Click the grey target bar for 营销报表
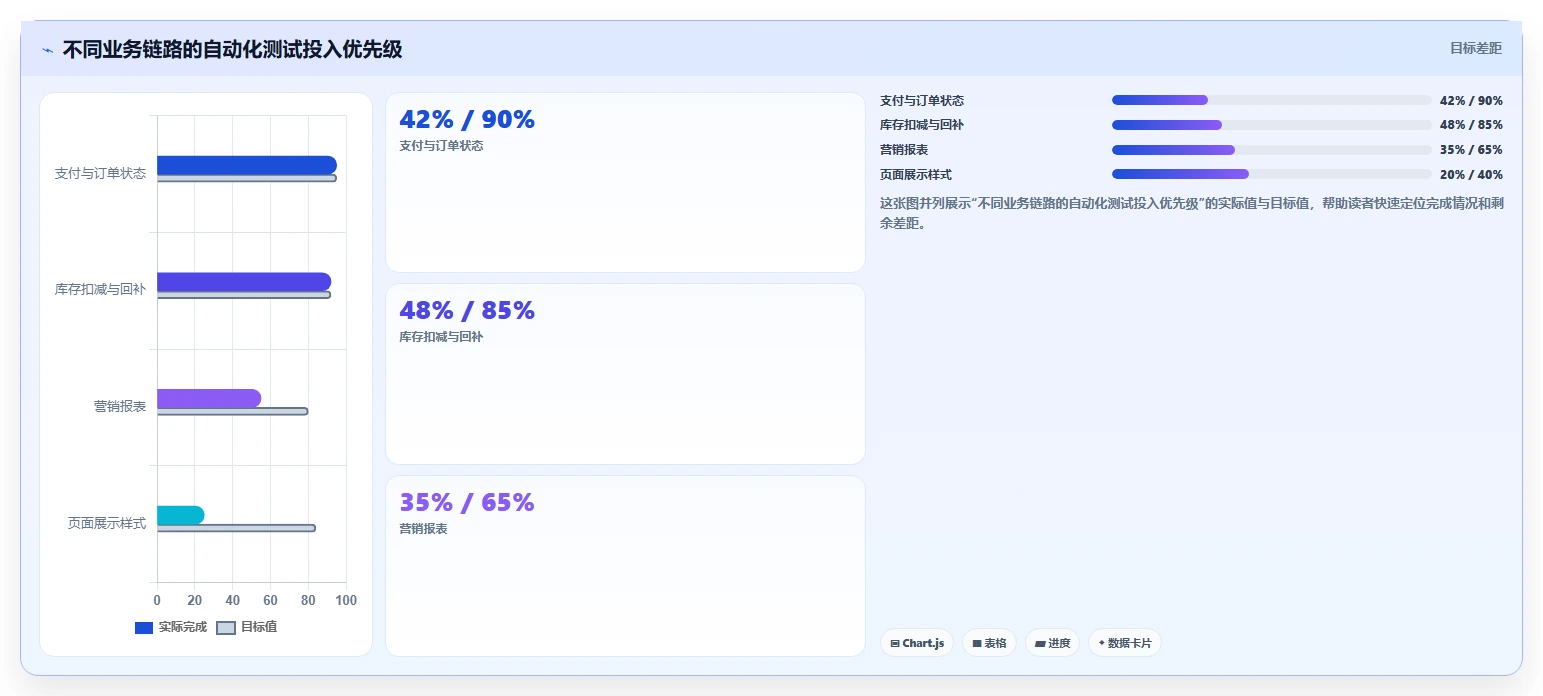 pos(232,411)
